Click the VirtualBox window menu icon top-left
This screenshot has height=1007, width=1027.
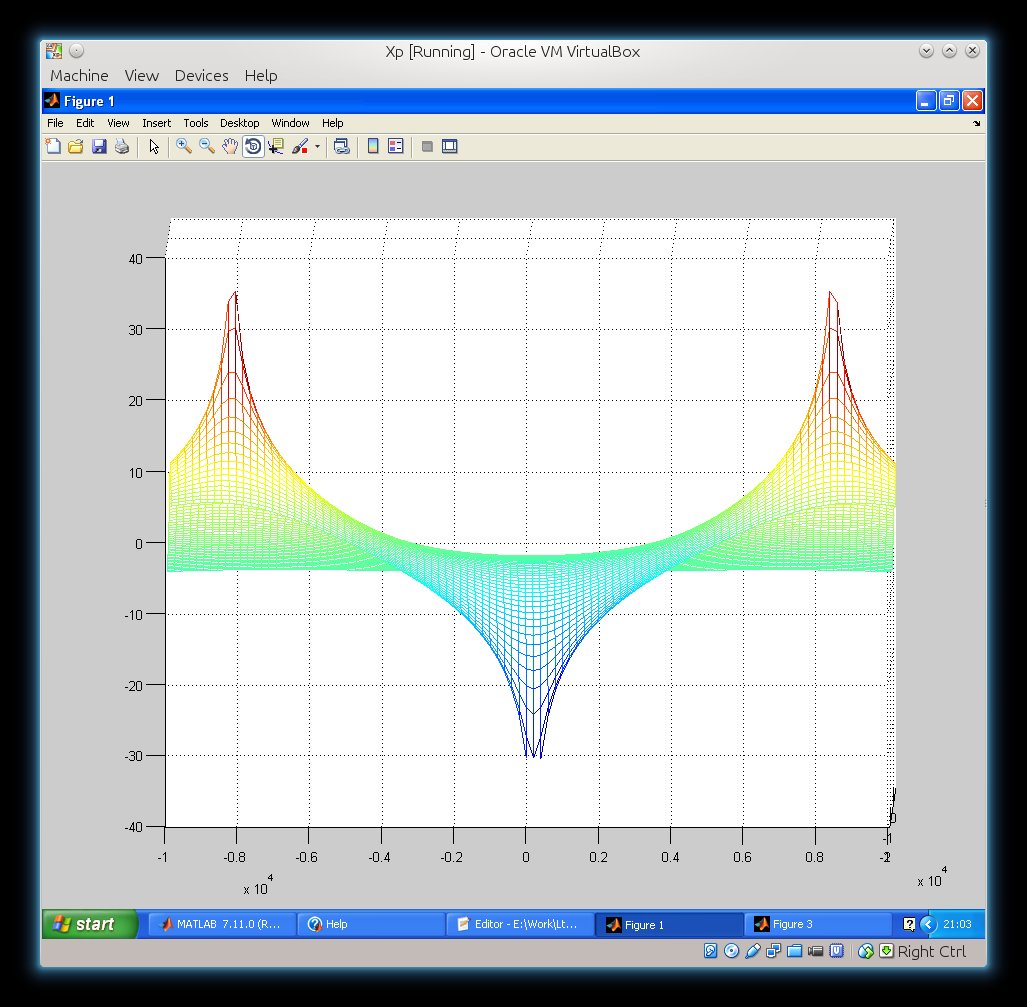[x=54, y=51]
